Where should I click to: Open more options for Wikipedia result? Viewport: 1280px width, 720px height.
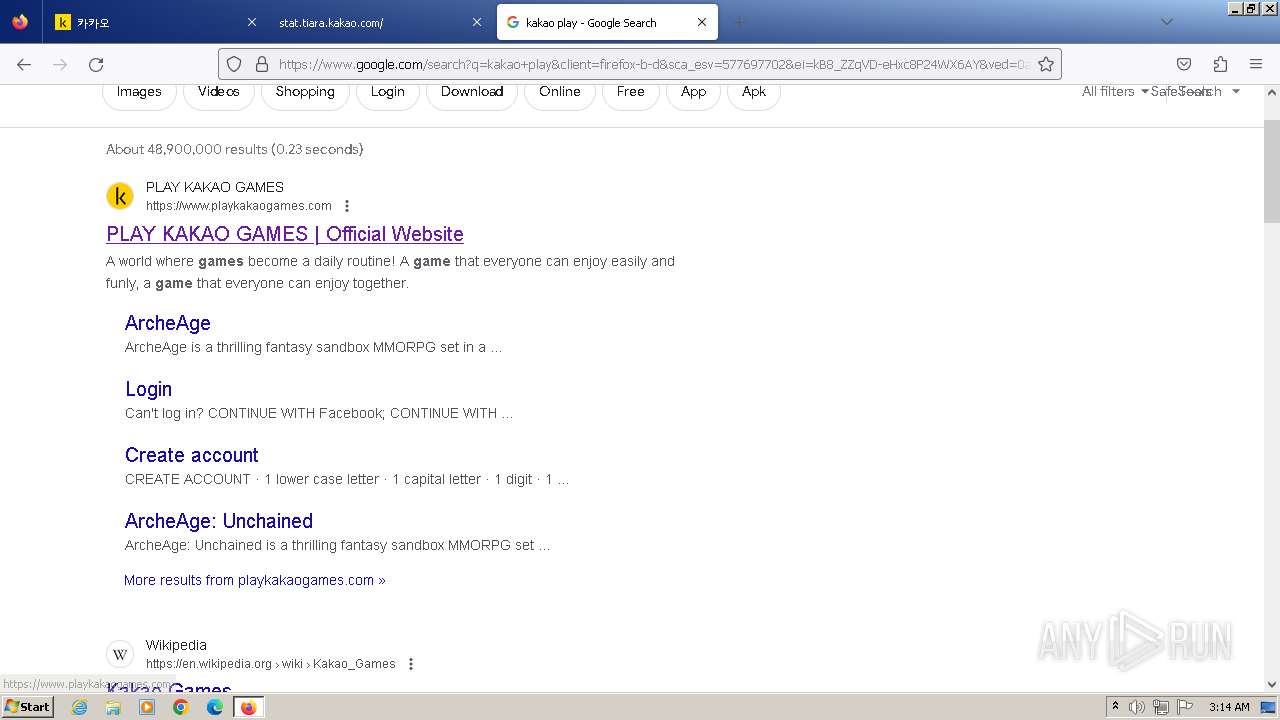tap(410, 664)
